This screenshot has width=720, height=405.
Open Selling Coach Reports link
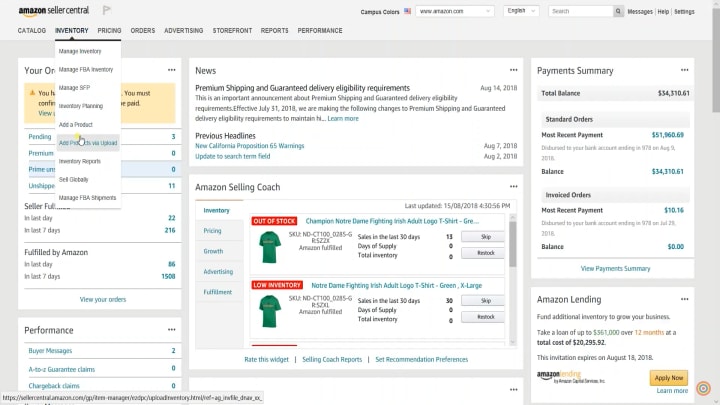332,359
